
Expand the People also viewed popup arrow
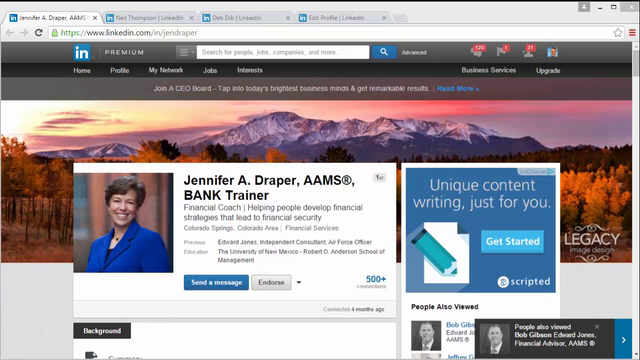623,340
